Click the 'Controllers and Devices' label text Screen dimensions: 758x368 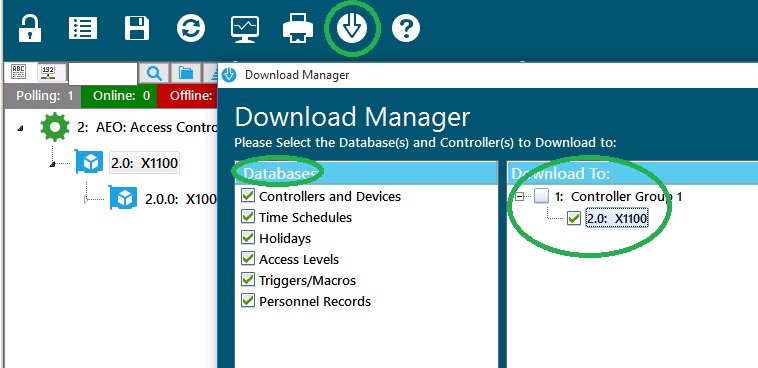click(330, 196)
